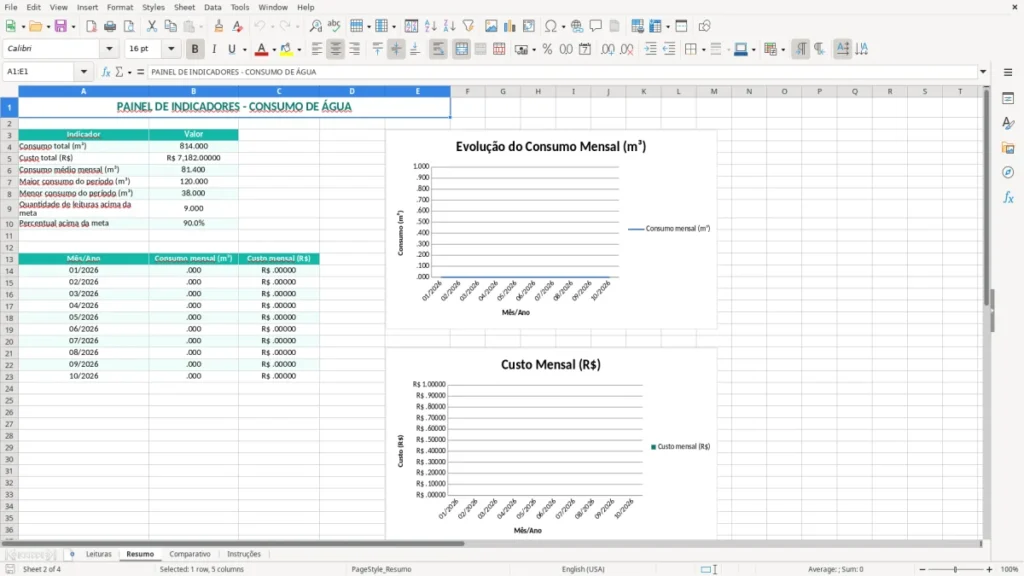The height and width of the screenshot is (576, 1024).
Task: Open Draw functions shapes icon
Action: click(704, 26)
